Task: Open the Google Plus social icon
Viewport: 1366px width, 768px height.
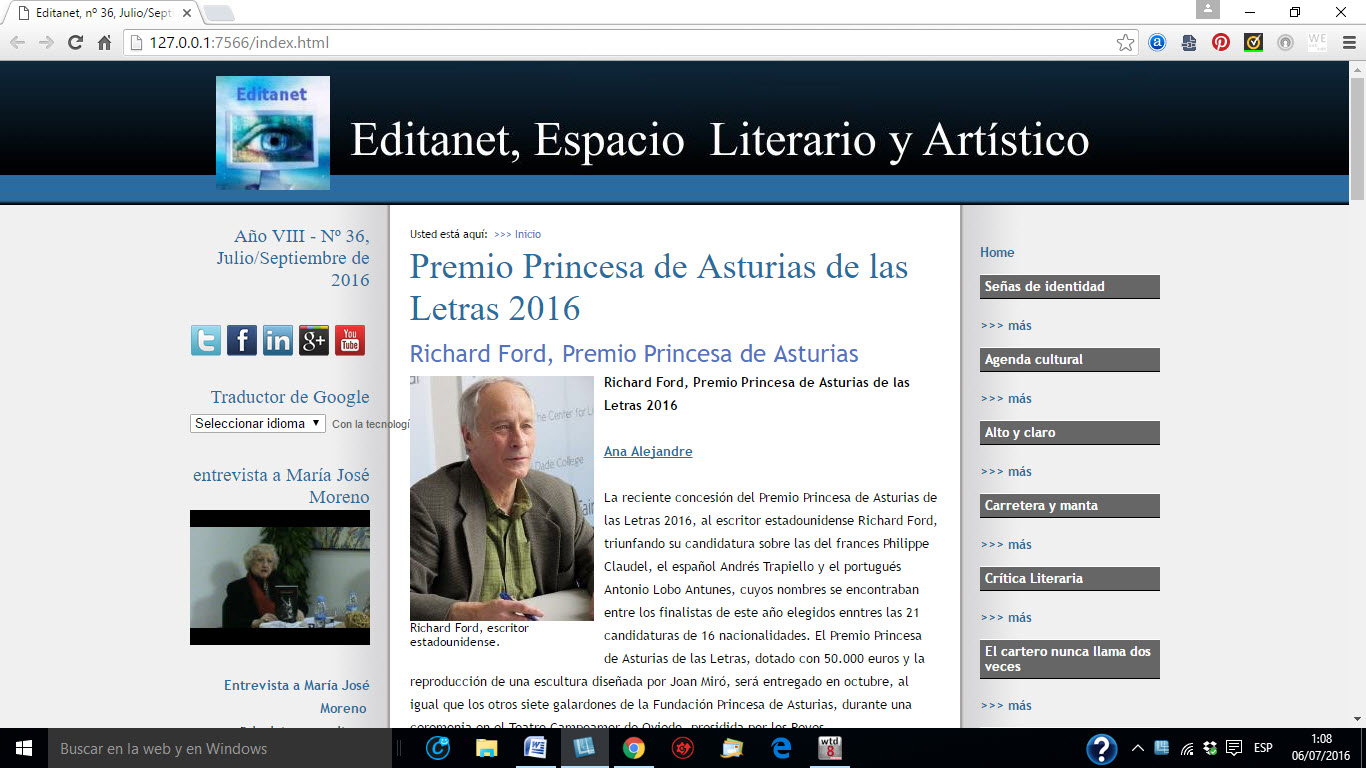Action: [x=314, y=340]
